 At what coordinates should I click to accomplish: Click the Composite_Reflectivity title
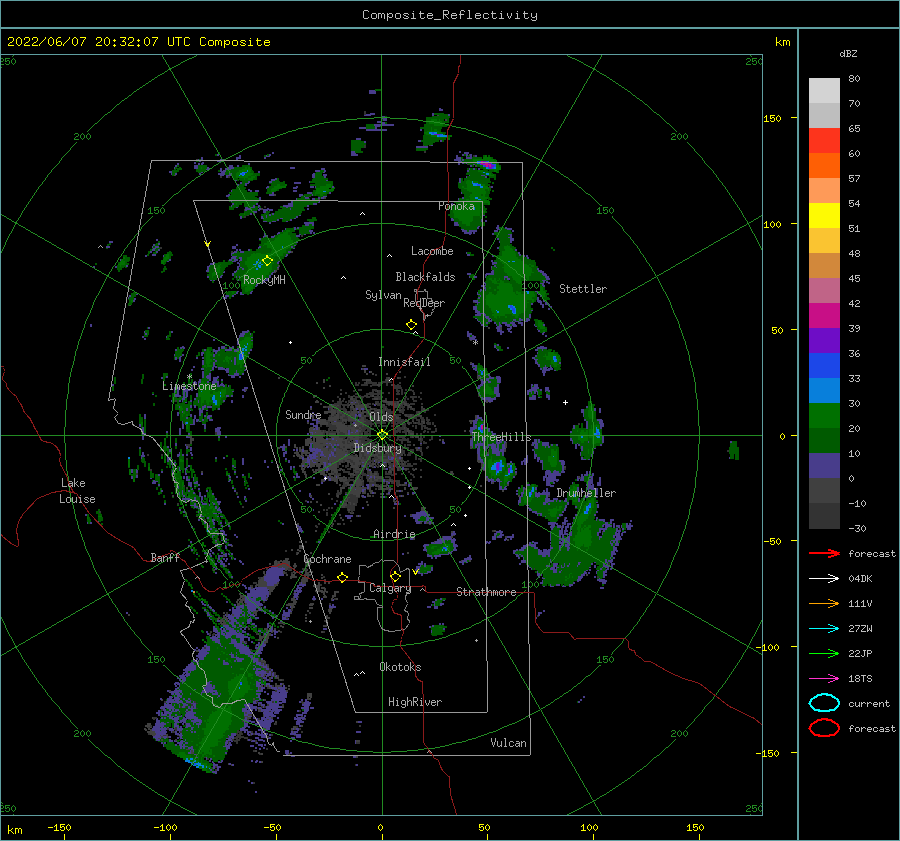tap(450, 15)
